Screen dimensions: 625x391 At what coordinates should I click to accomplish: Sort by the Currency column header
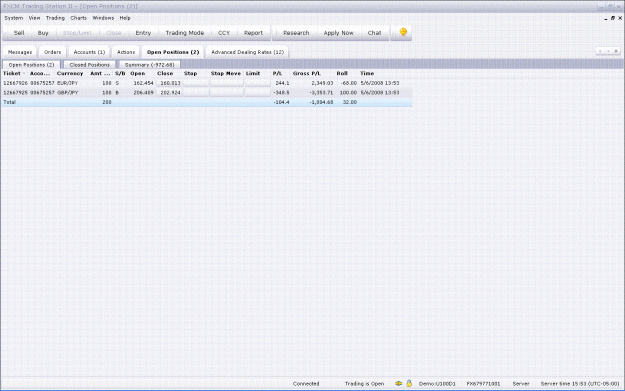point(70,73)
